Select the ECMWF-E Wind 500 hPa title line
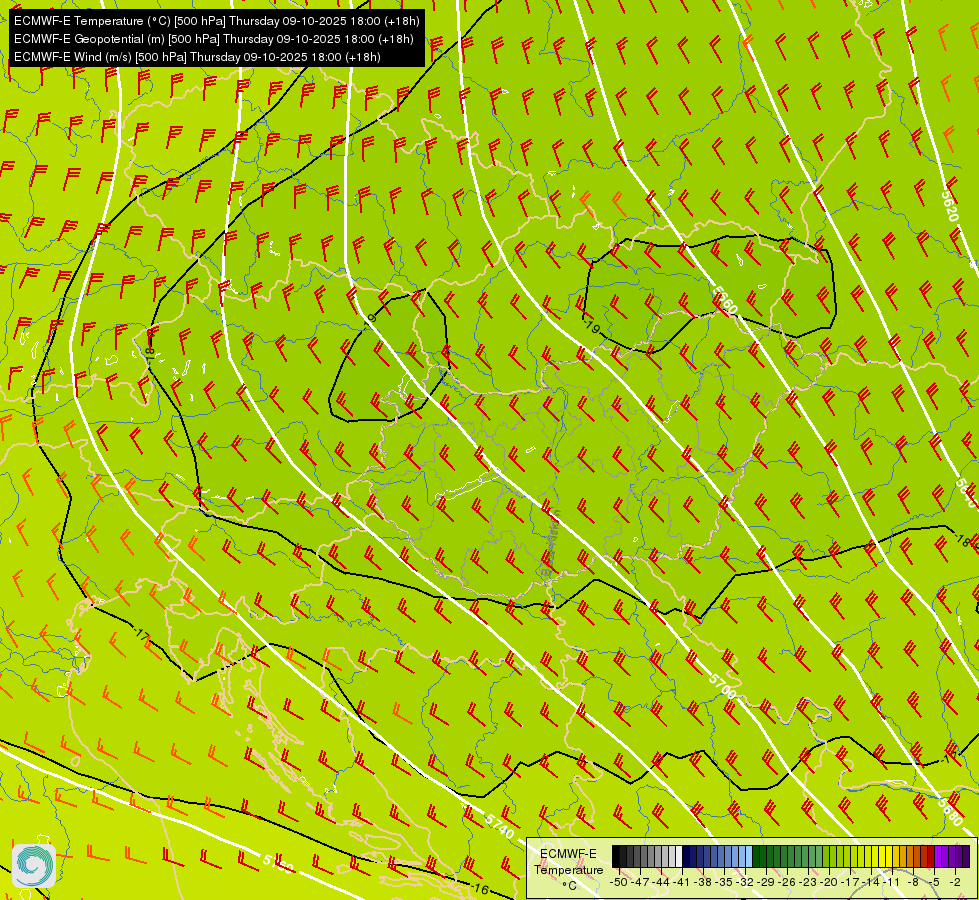 point(197,57)
